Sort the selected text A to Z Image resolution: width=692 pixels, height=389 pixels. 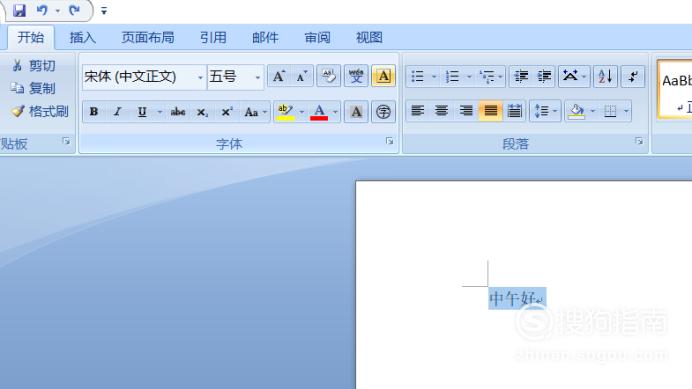click(605, 76)
